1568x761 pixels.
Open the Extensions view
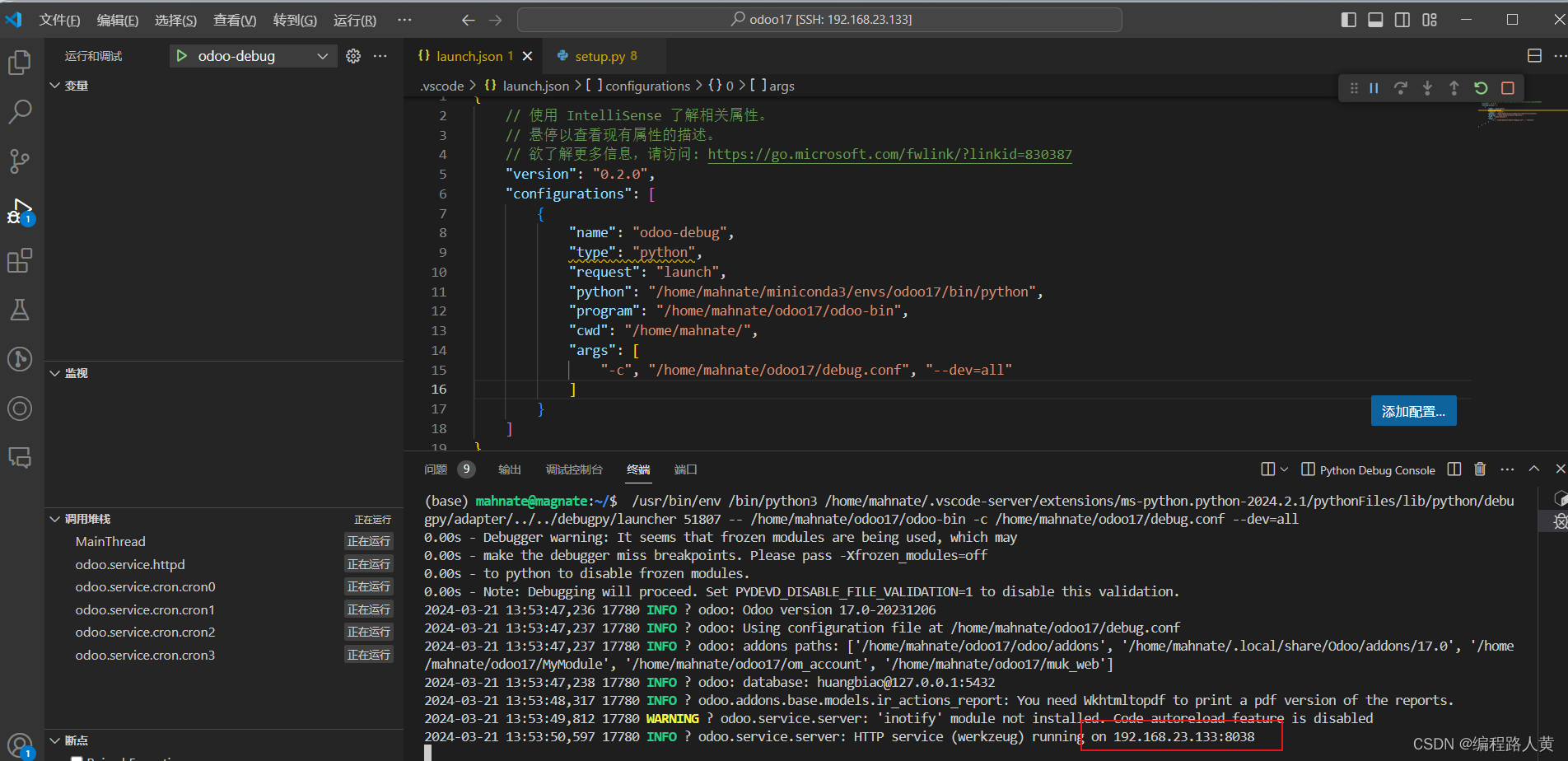click(x=20, y=260)
